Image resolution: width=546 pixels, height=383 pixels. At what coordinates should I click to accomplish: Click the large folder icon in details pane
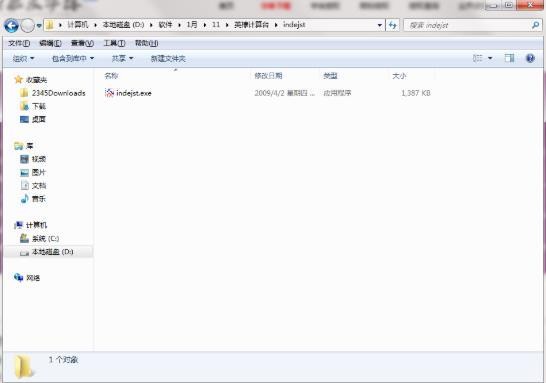[x=23, y=367]
